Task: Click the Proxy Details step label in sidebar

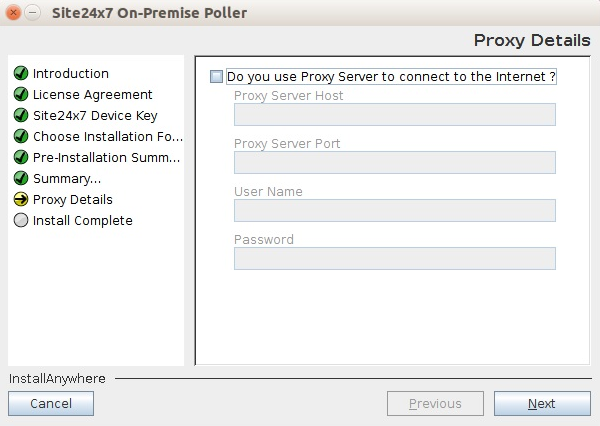Action: pos(72,200)
